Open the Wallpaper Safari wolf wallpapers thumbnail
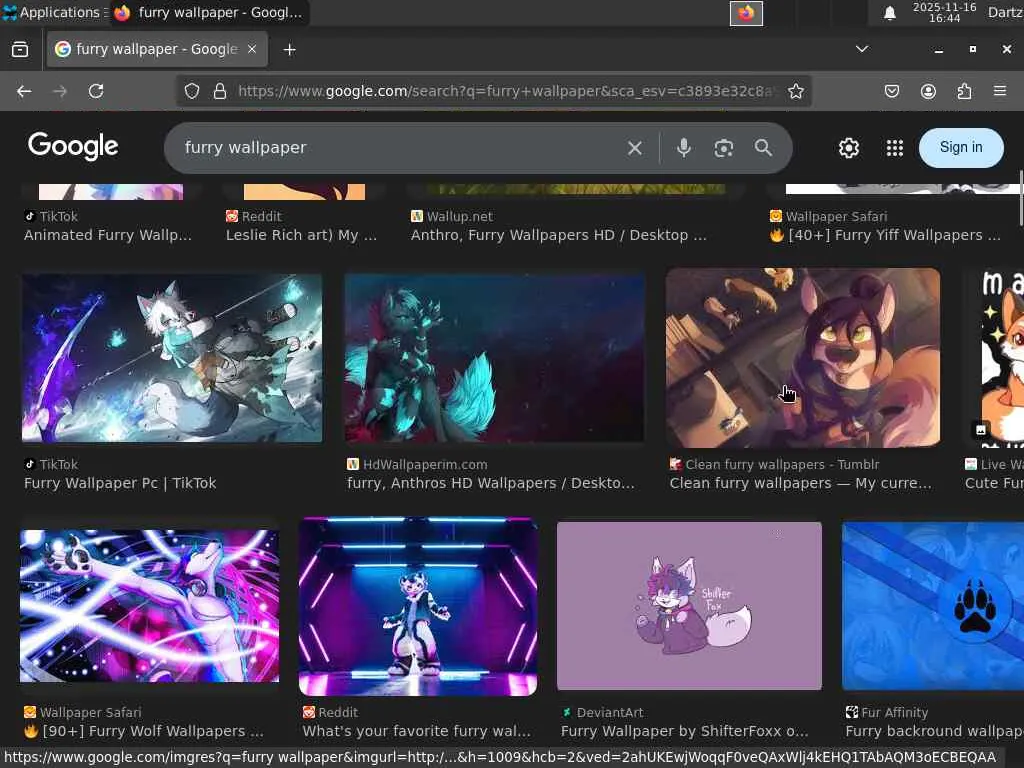 click(150, 605)
